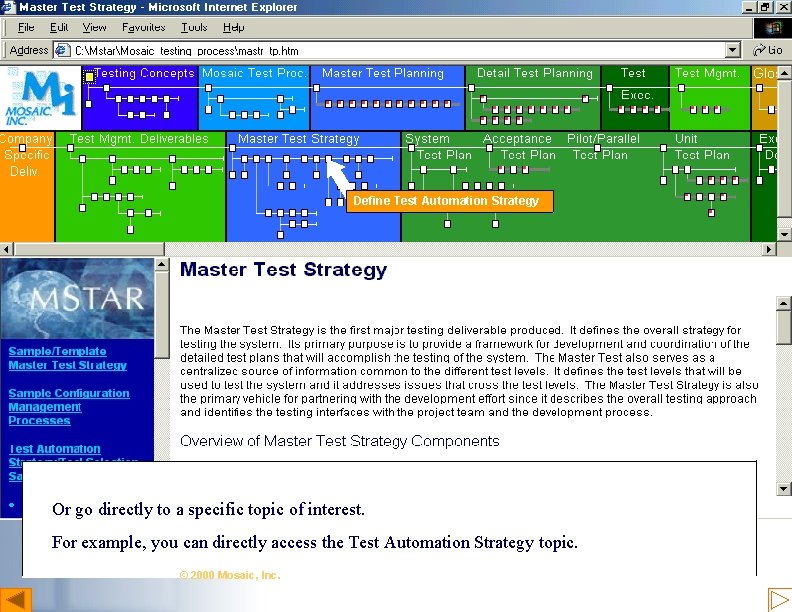This screenshot has height=612, width=792.
Task: Click the map pane's horizontal scrollbar thumb
Action: (x=89, y=249)
